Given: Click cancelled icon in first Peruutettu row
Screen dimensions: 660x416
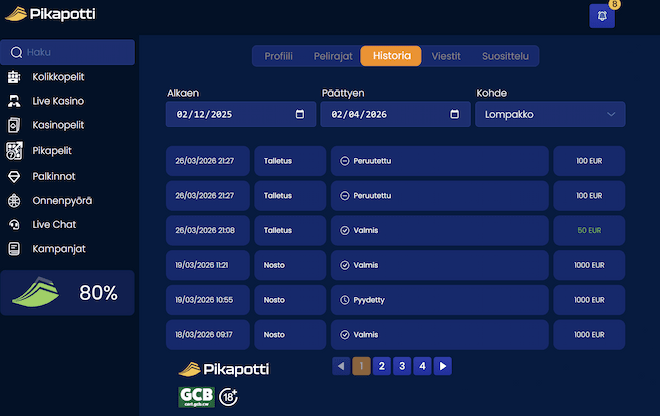Looking at the screenshot, I should click(x=345, y=161).
